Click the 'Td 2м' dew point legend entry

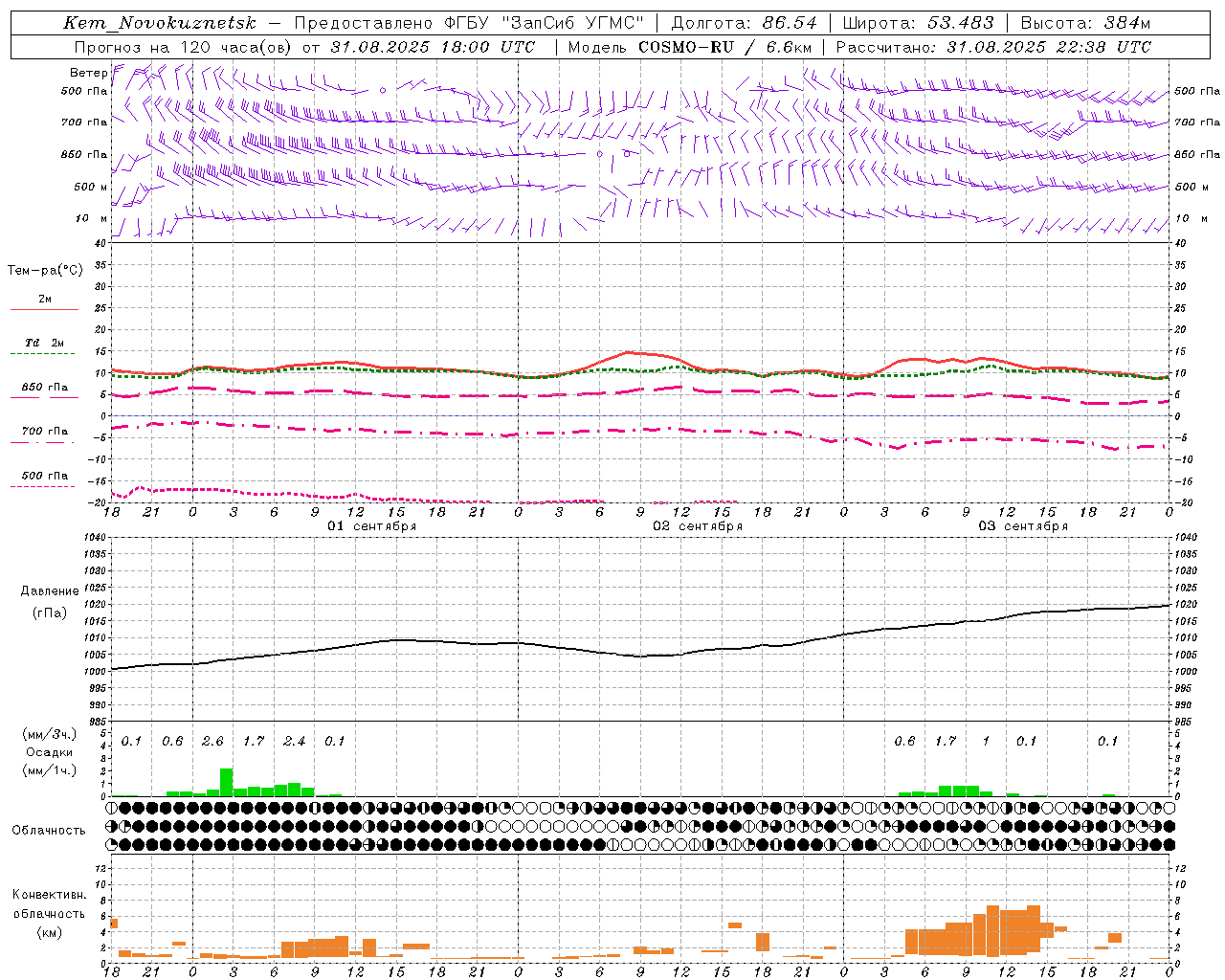pos(44,343)
